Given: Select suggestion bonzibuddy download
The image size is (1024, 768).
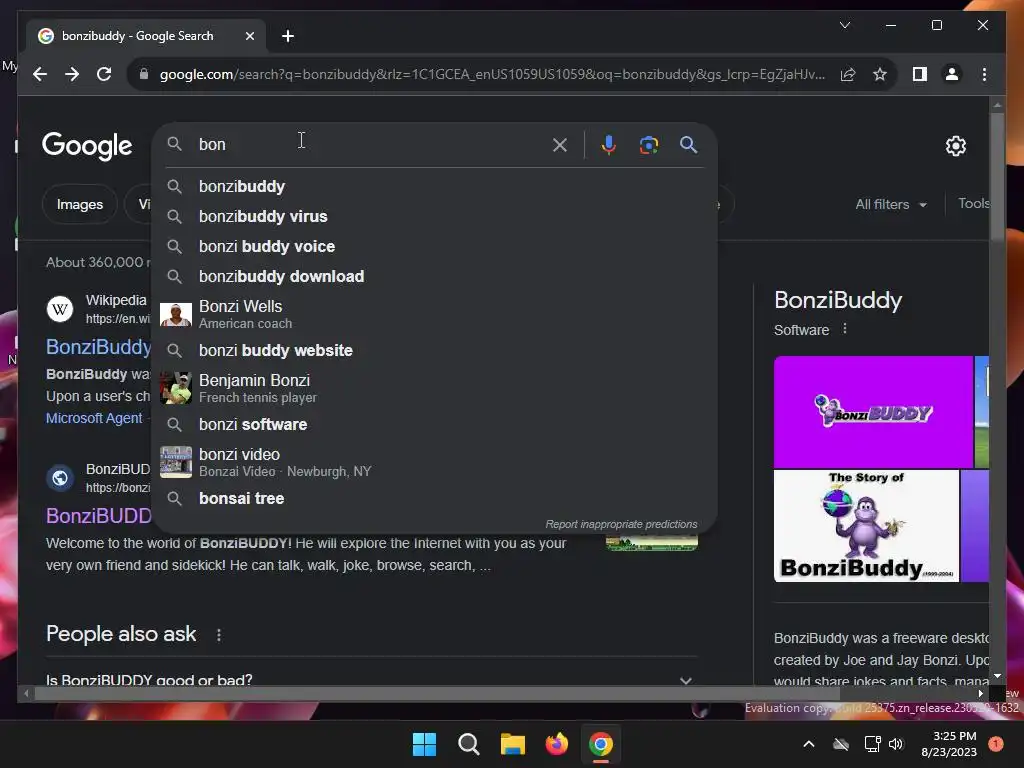Looking at the screenshot, I should (x=434, y=277).
